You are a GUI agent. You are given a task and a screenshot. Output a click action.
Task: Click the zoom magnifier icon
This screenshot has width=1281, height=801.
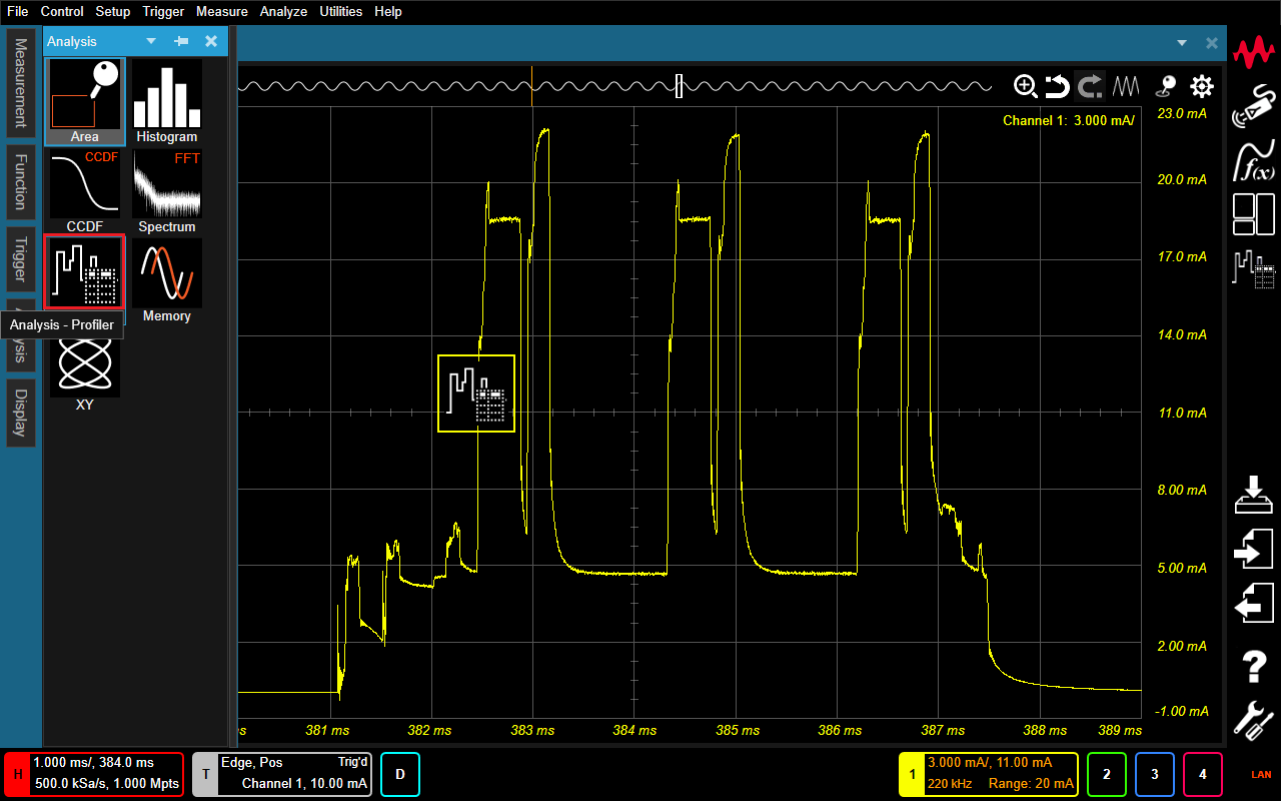tap(1025, 86)
